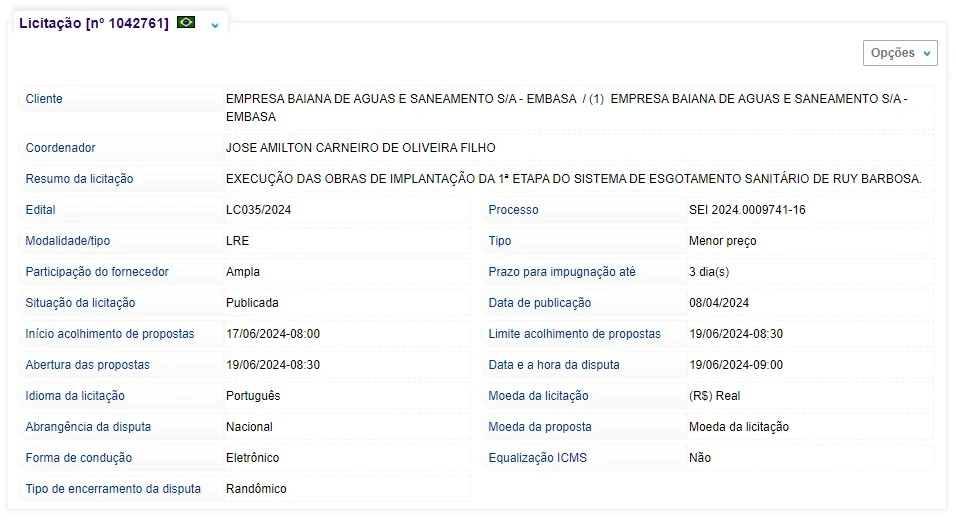This screenshot has height=520, width=956.
Task: Click Moeda da proposta value
Action: pyautogui.click(x=739, y=427)
